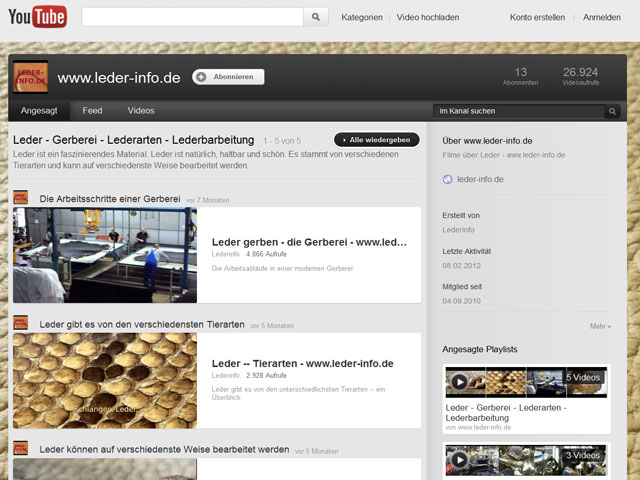The height and width of the screenshot is (480, 640).
Task: Click the channel search magnifier icon
Action: click(612, 111)
